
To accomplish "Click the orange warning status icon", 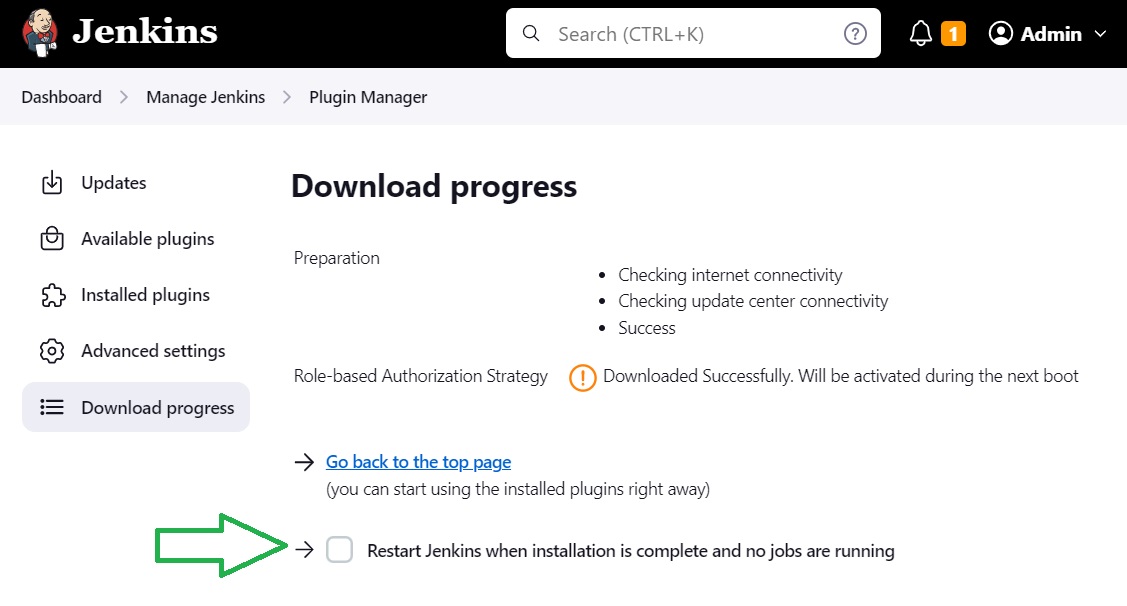I will point(582,377).
